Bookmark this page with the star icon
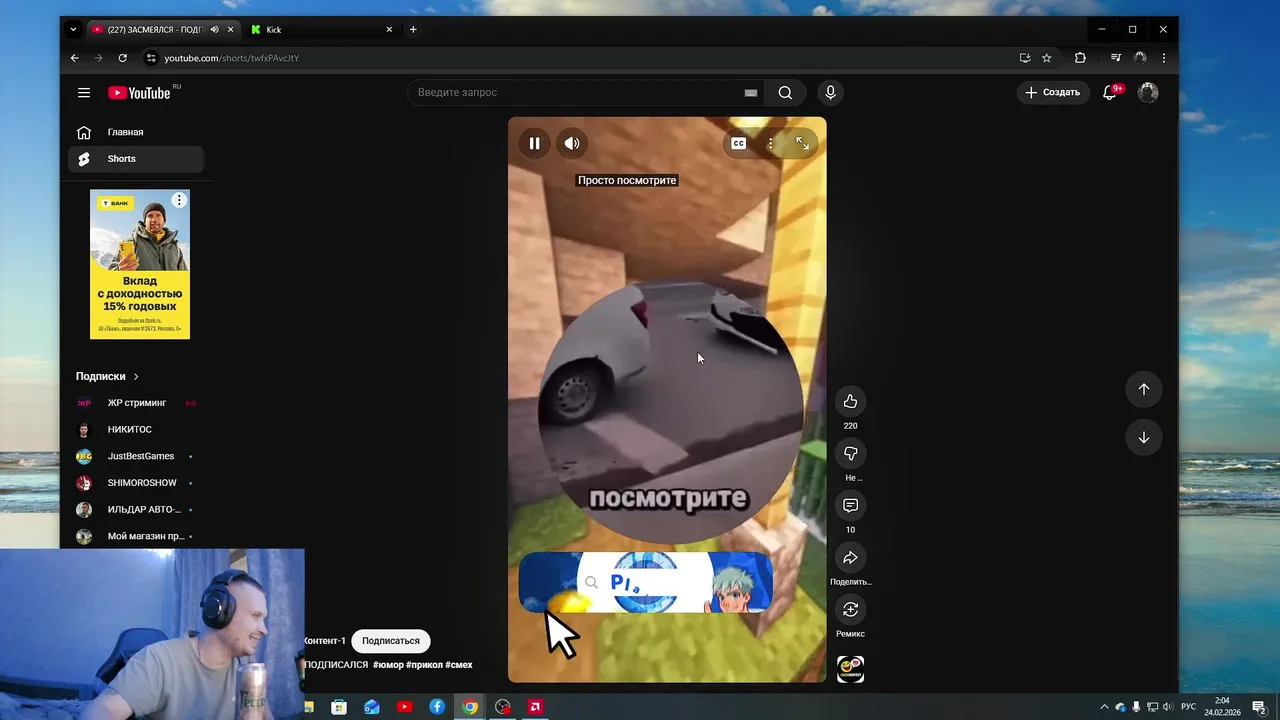This screenshot has height=720, width=1280. coord(1047,58)
